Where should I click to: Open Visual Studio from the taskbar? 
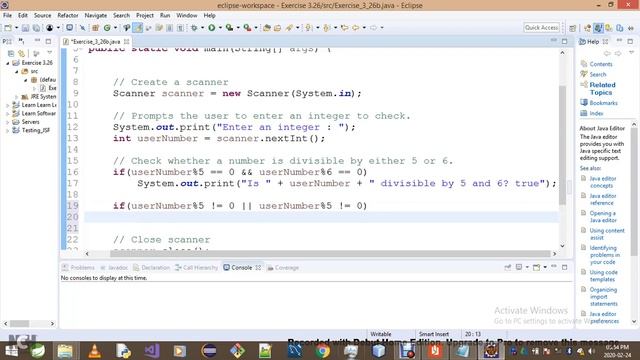[x=151, y=351]
